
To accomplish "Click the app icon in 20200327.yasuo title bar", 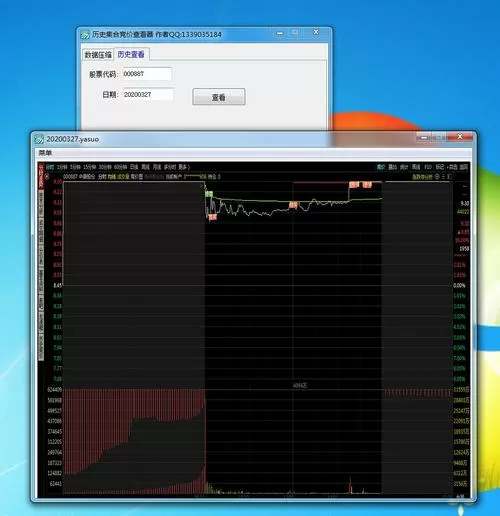I will [39, 139].
